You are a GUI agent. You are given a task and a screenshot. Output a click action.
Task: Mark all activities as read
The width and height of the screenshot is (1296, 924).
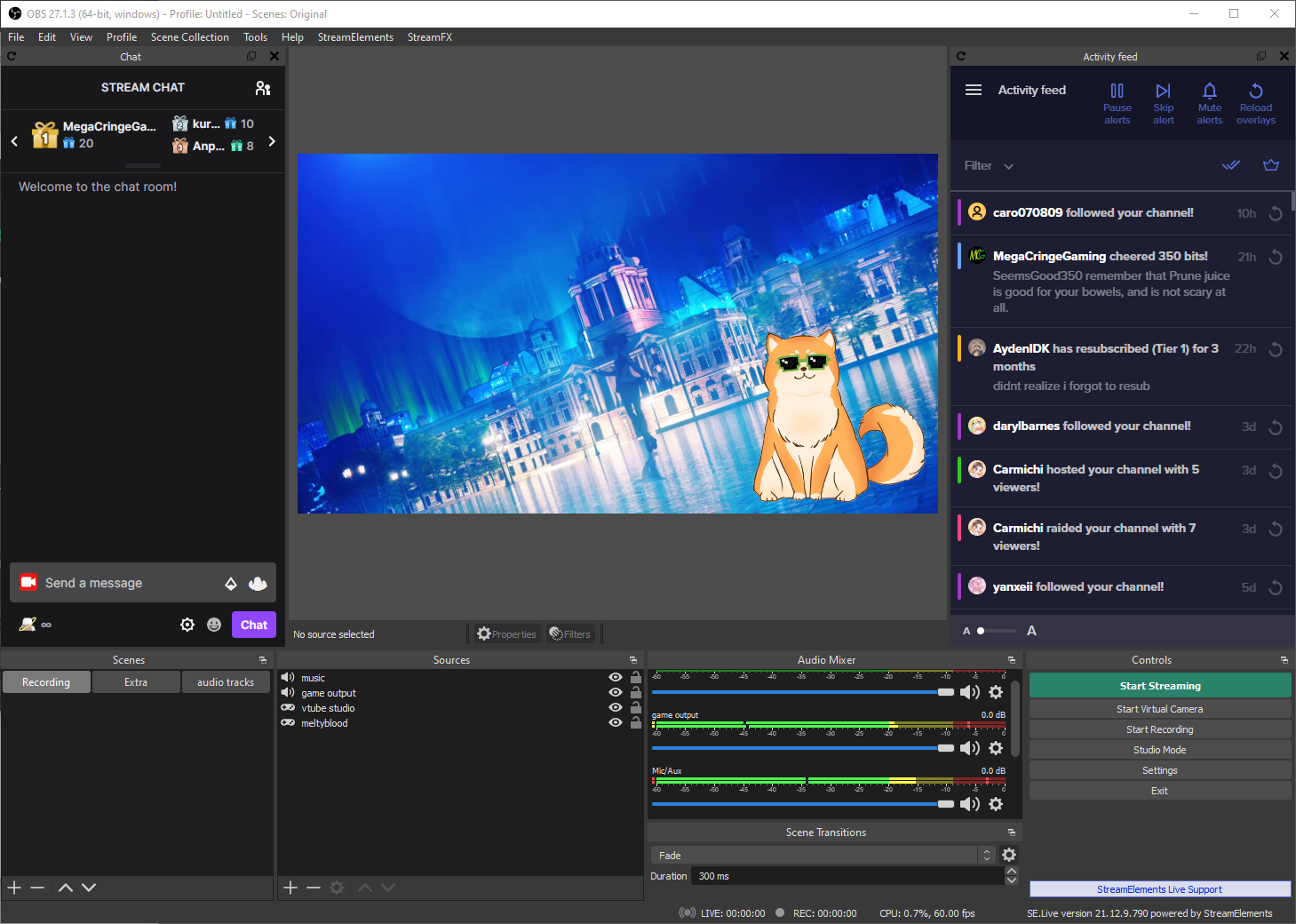point(1231,165)
